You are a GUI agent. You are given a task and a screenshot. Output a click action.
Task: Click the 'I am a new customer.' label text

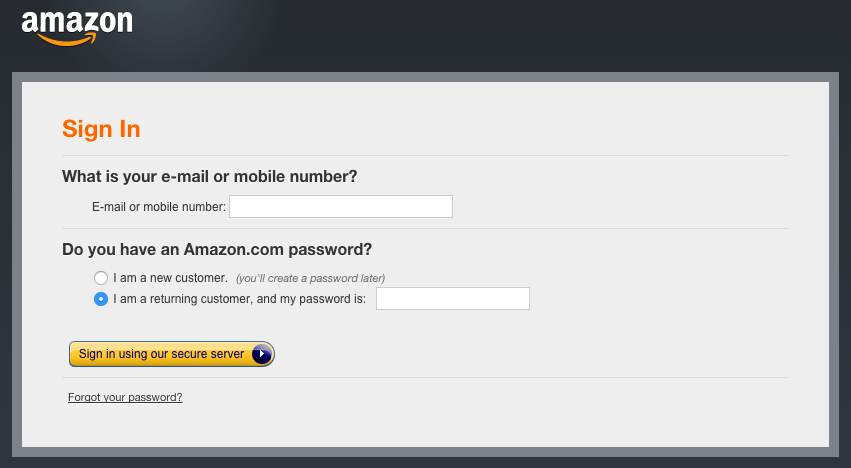pyautogui.click(x=170, y=278)
